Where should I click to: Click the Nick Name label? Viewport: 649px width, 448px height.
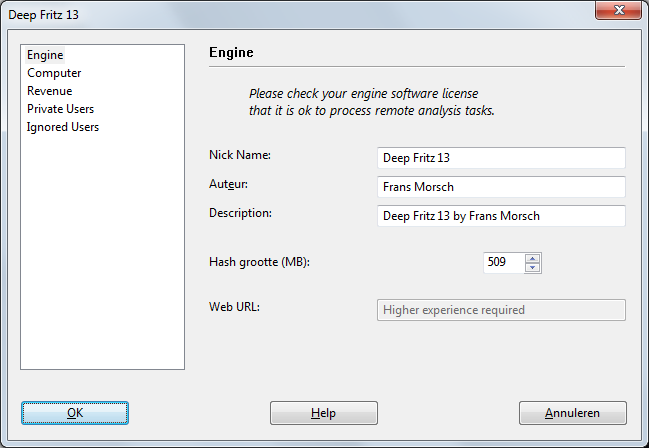tap(240, 155)
